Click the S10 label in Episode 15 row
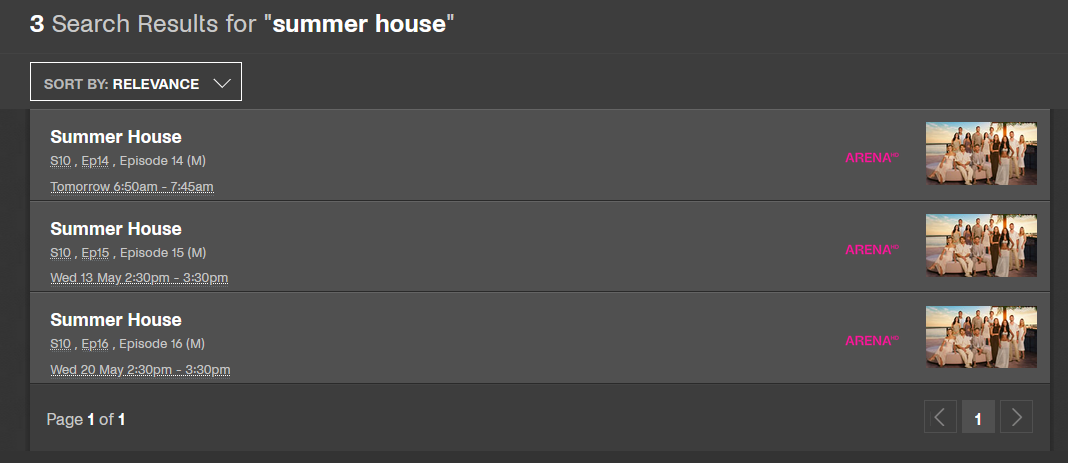This screenshot has width=1068, height=463. [x=61, y=253]
